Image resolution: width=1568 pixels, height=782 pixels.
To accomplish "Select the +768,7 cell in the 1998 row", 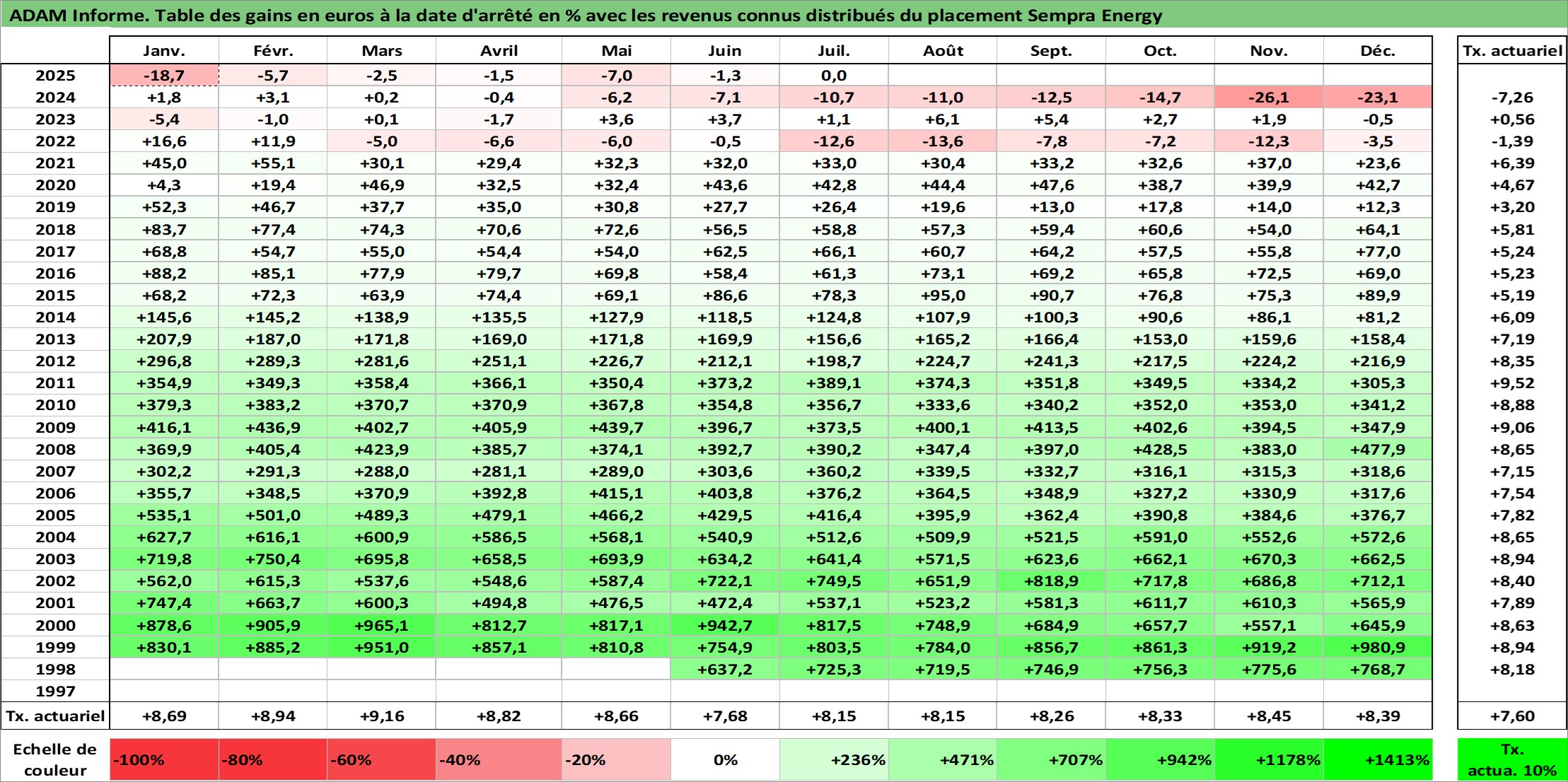I will [x=1378, y=669].
